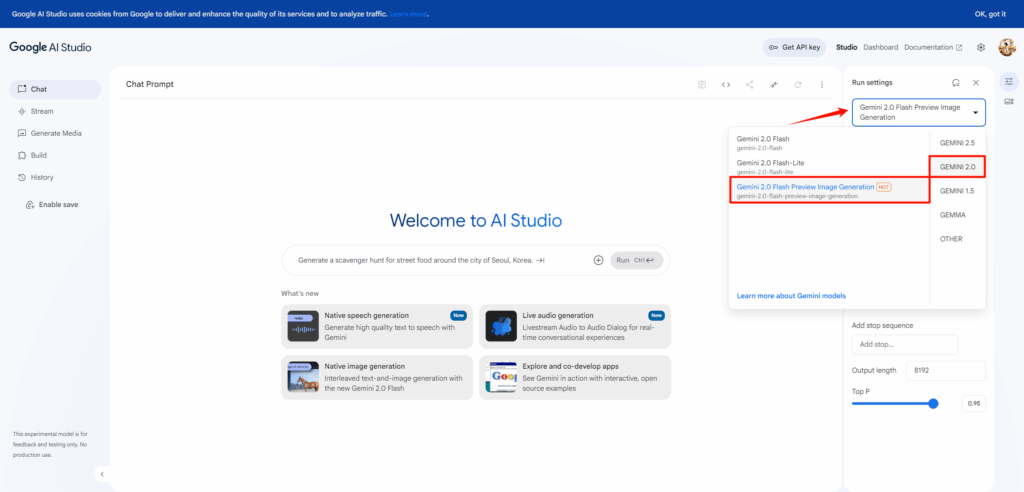Switch to the Dashboard tab
This screenshot has width=1024, height=492.
point(880,47)
